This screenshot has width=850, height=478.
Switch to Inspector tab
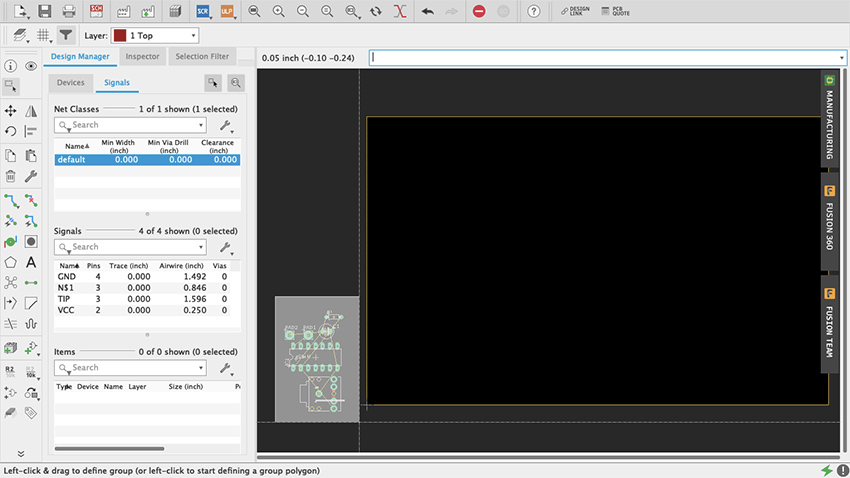143,56
